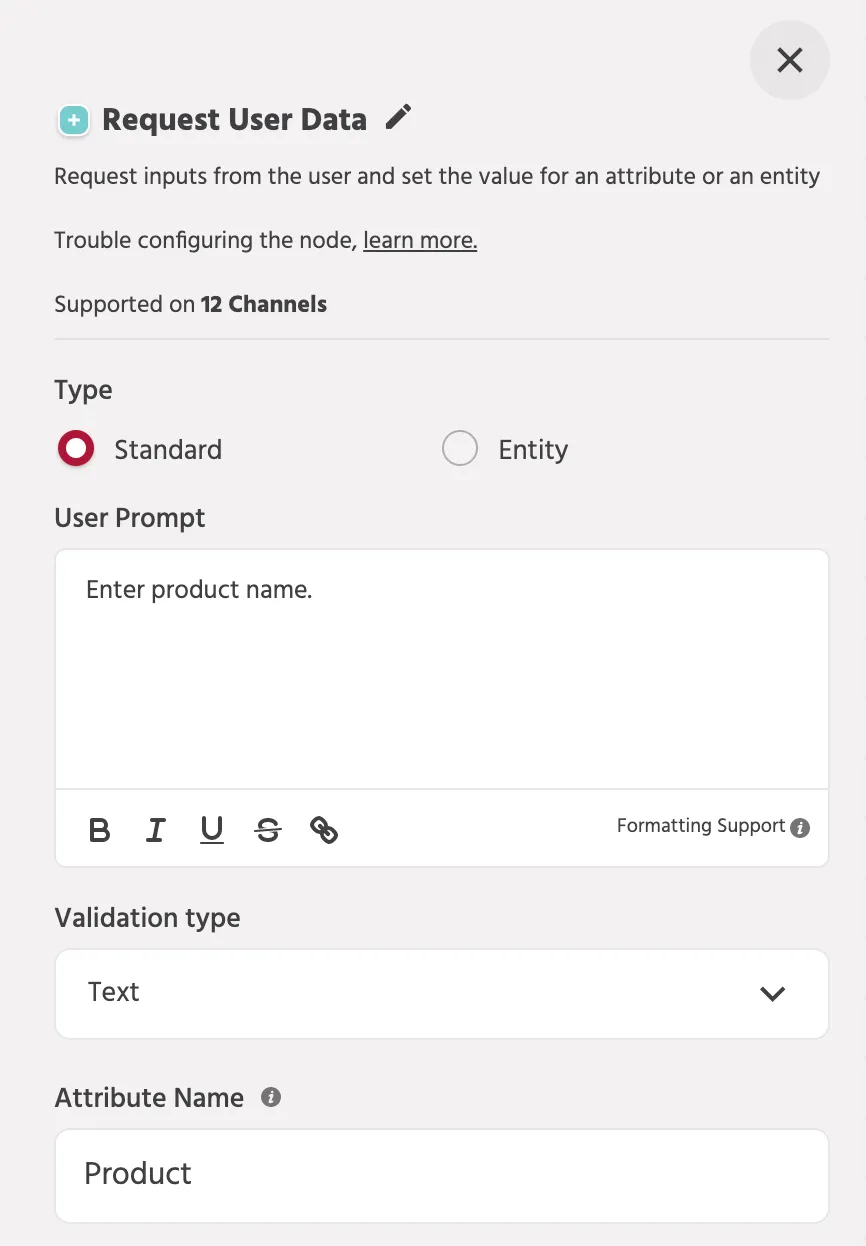The image size is (866, 1246).
Task: Open the learn more link
Action: pyautogui.click(x=420, y=241)
